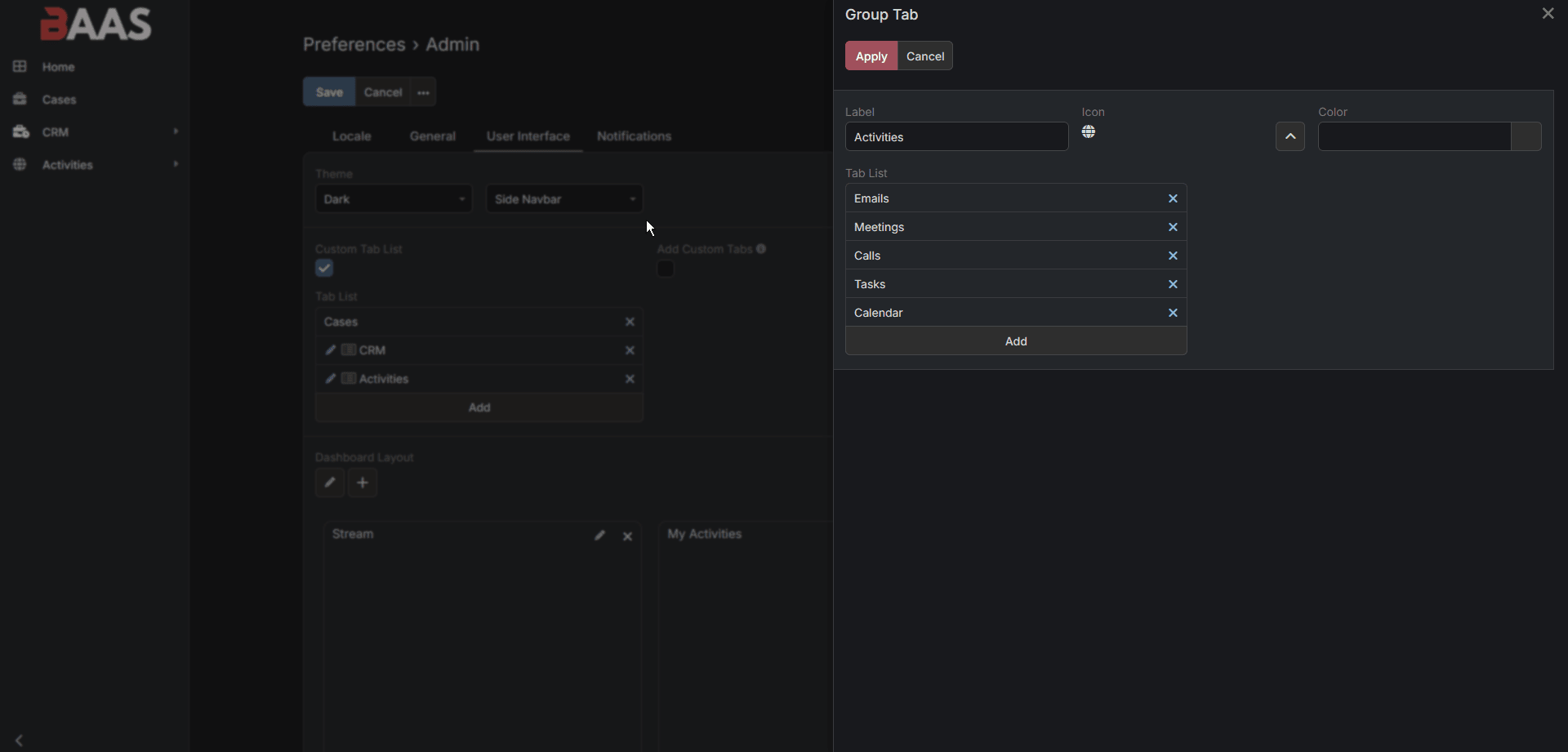Screen dimensions: 1568x752
Task: Switch to the Notifications tab
Action: [635, 136]
